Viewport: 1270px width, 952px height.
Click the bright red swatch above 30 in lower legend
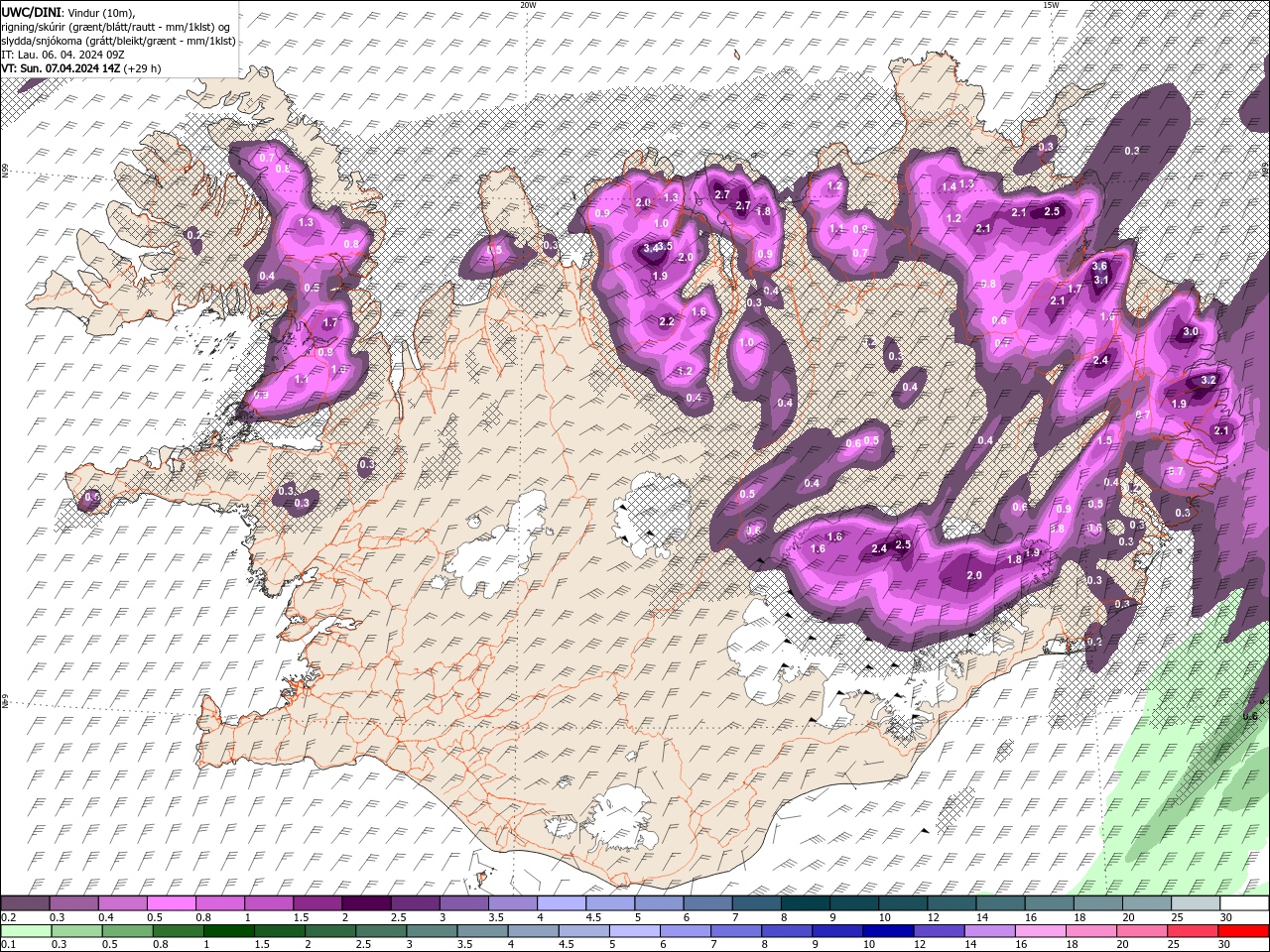point(1245,930)
